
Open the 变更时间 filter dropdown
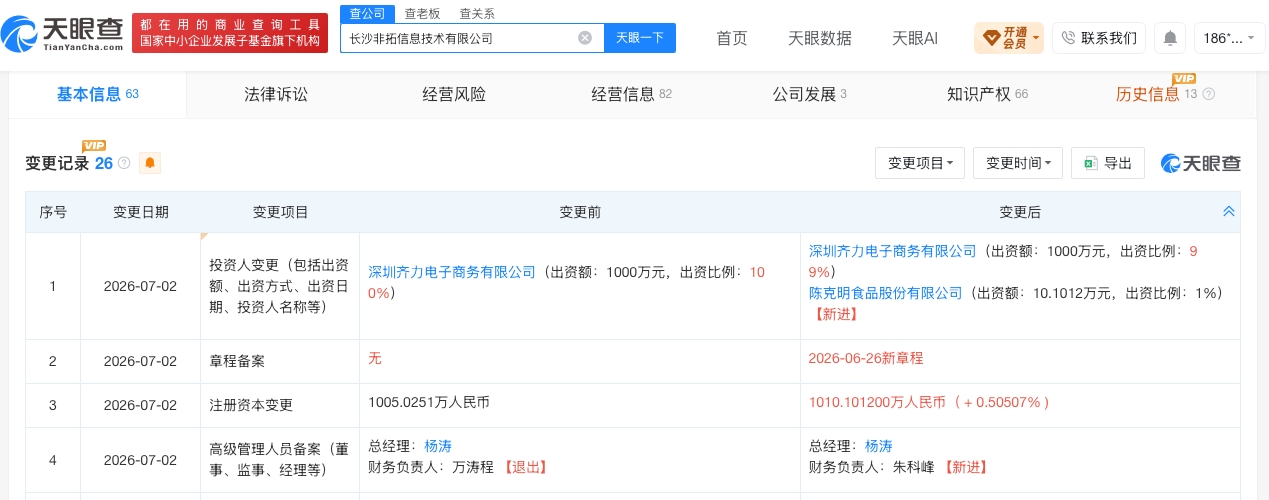pyautogui.click(x=1018, y=163)
